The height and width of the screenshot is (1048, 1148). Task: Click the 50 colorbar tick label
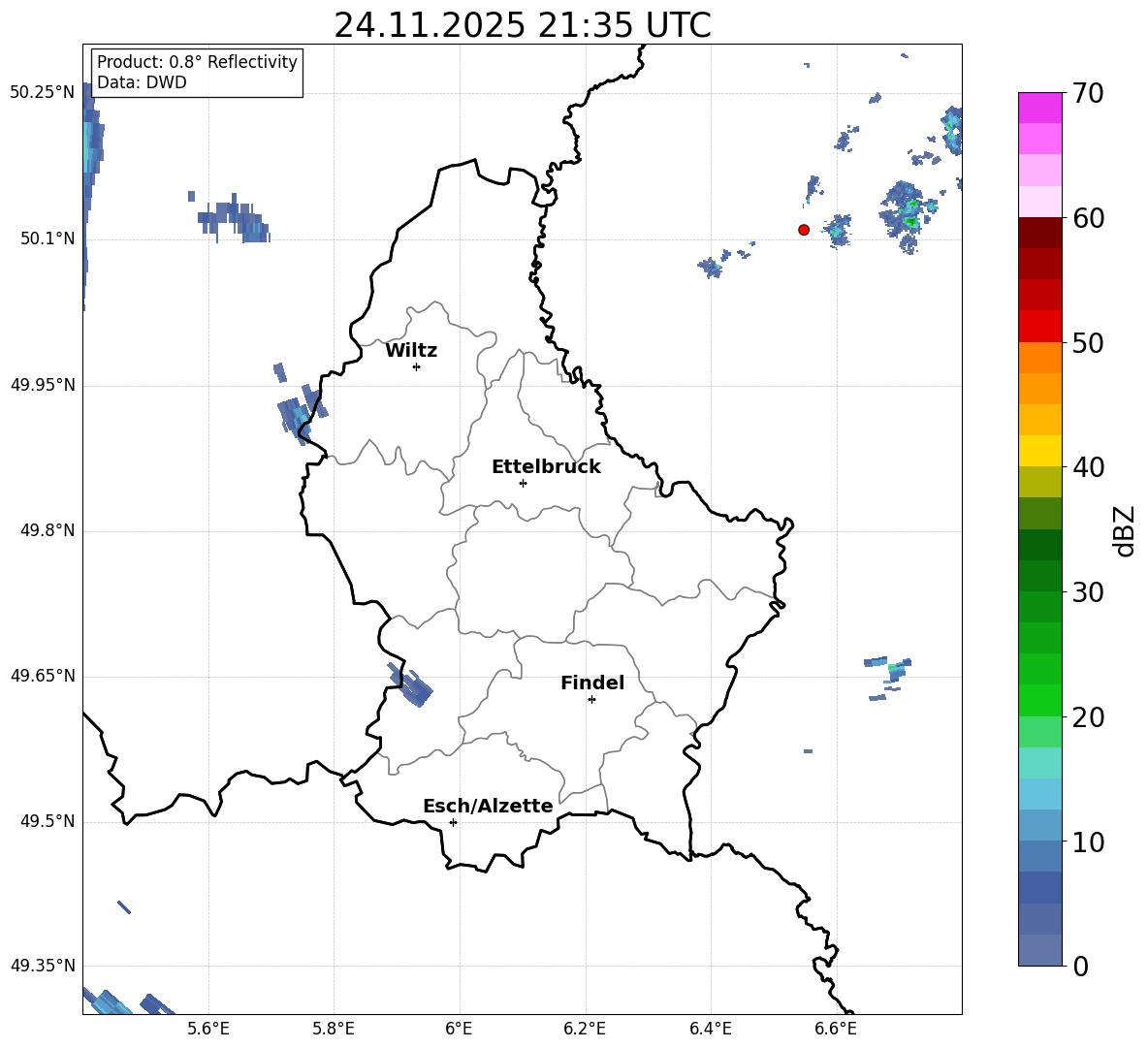(1088, 342)
